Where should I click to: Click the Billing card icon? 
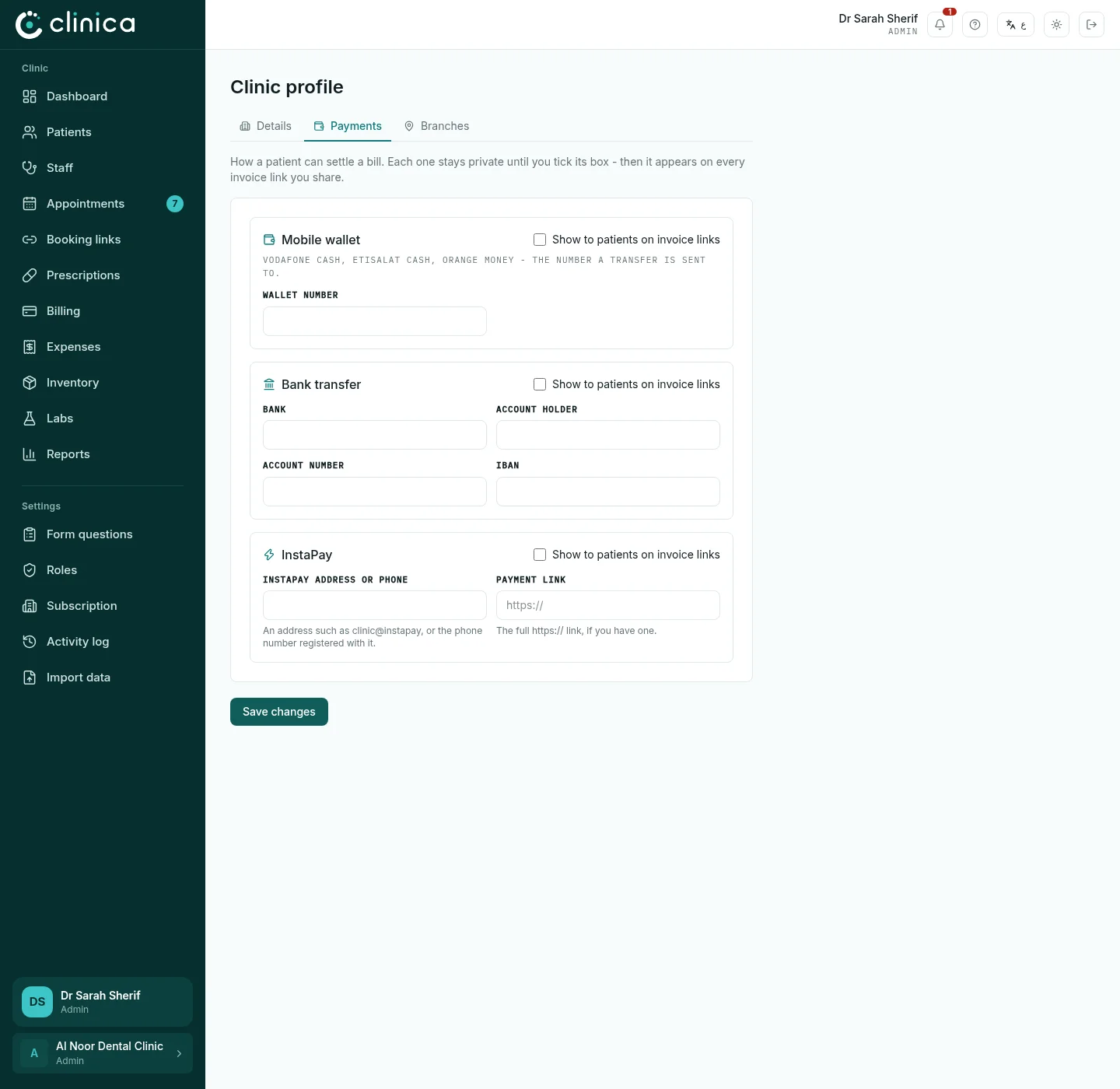coord(30,311)
